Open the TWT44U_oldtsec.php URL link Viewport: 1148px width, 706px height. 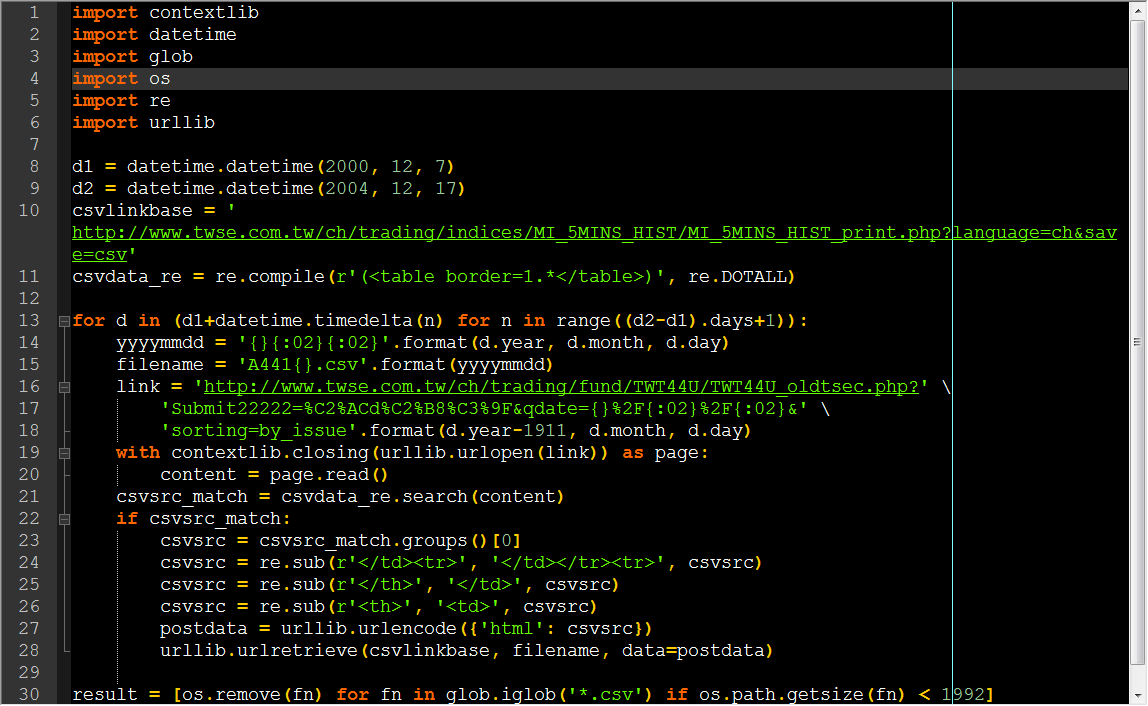(x=561, y=387)
